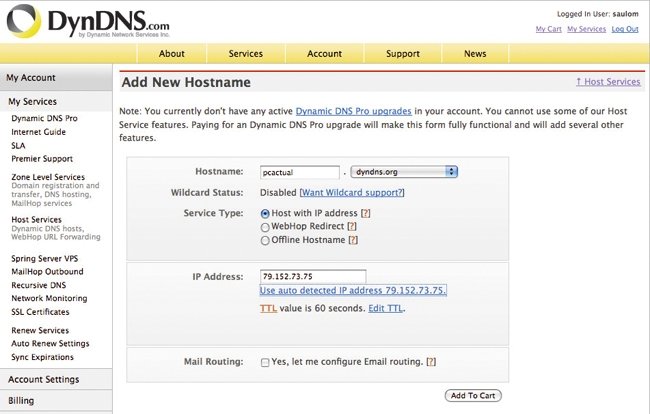Expand Account Settings sidebar section

coord(56,379)
